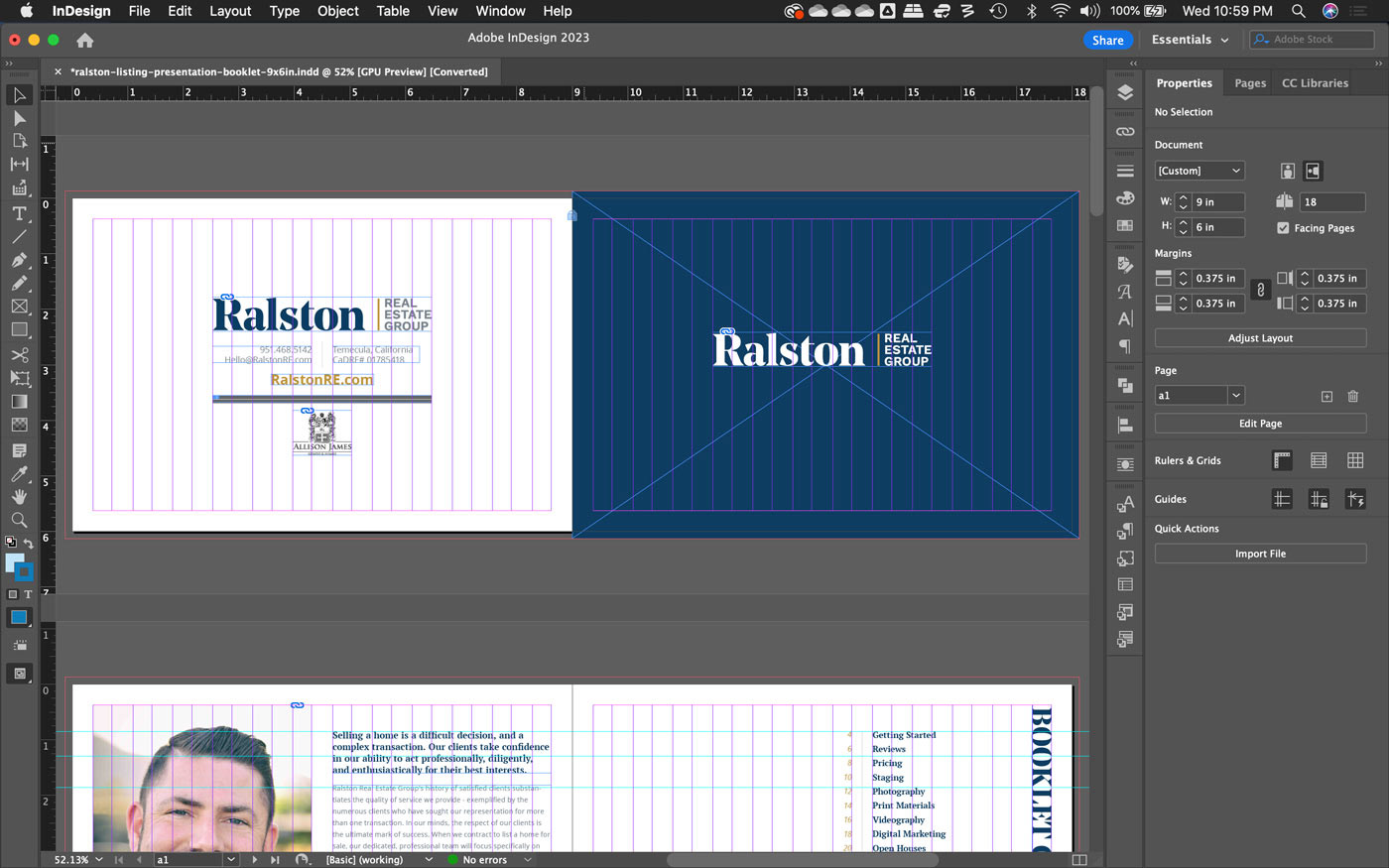Select the Selection tool arrow

(x=19, y=95)
